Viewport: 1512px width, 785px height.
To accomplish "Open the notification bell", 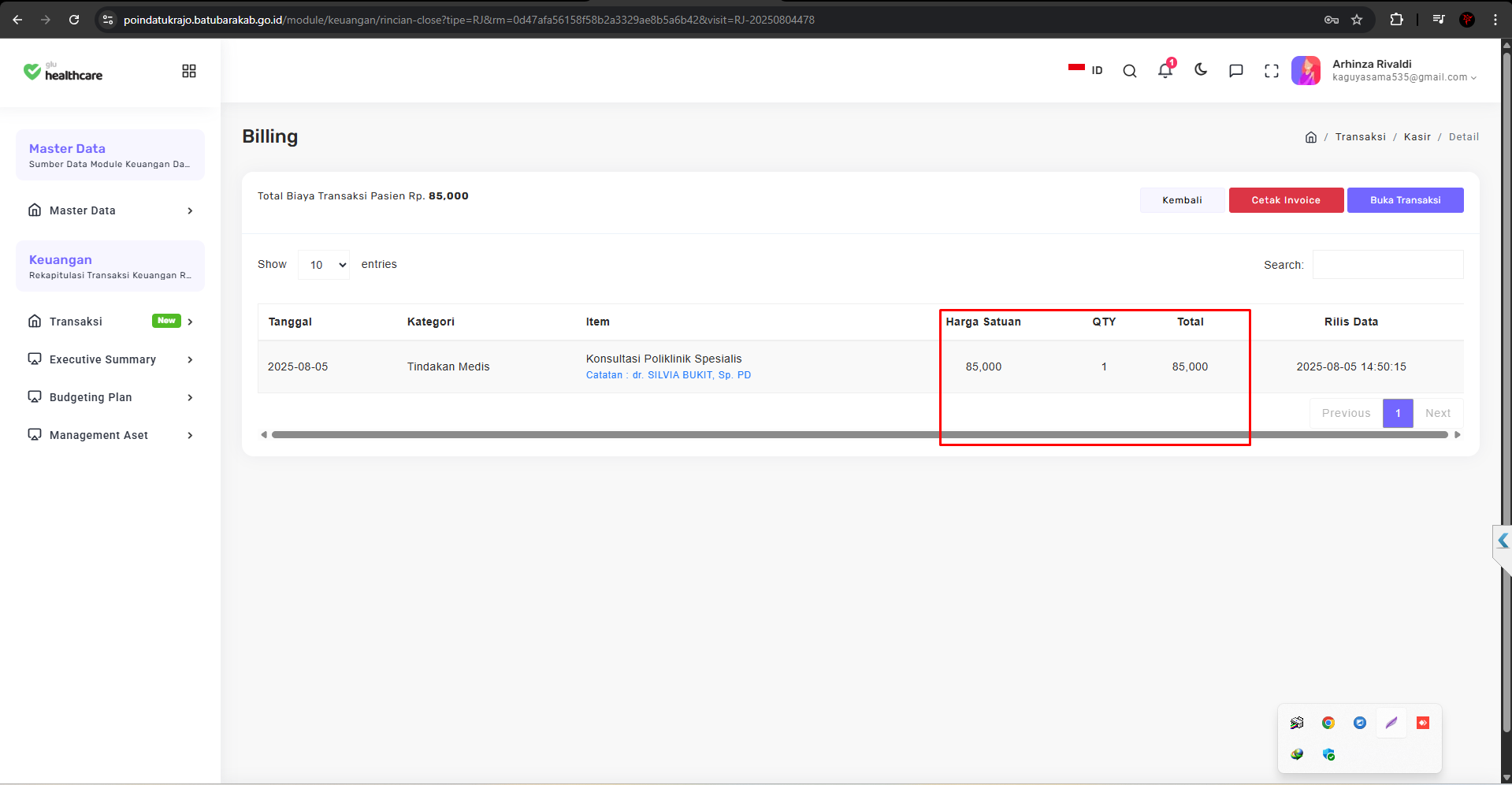I will [1165, 70].
